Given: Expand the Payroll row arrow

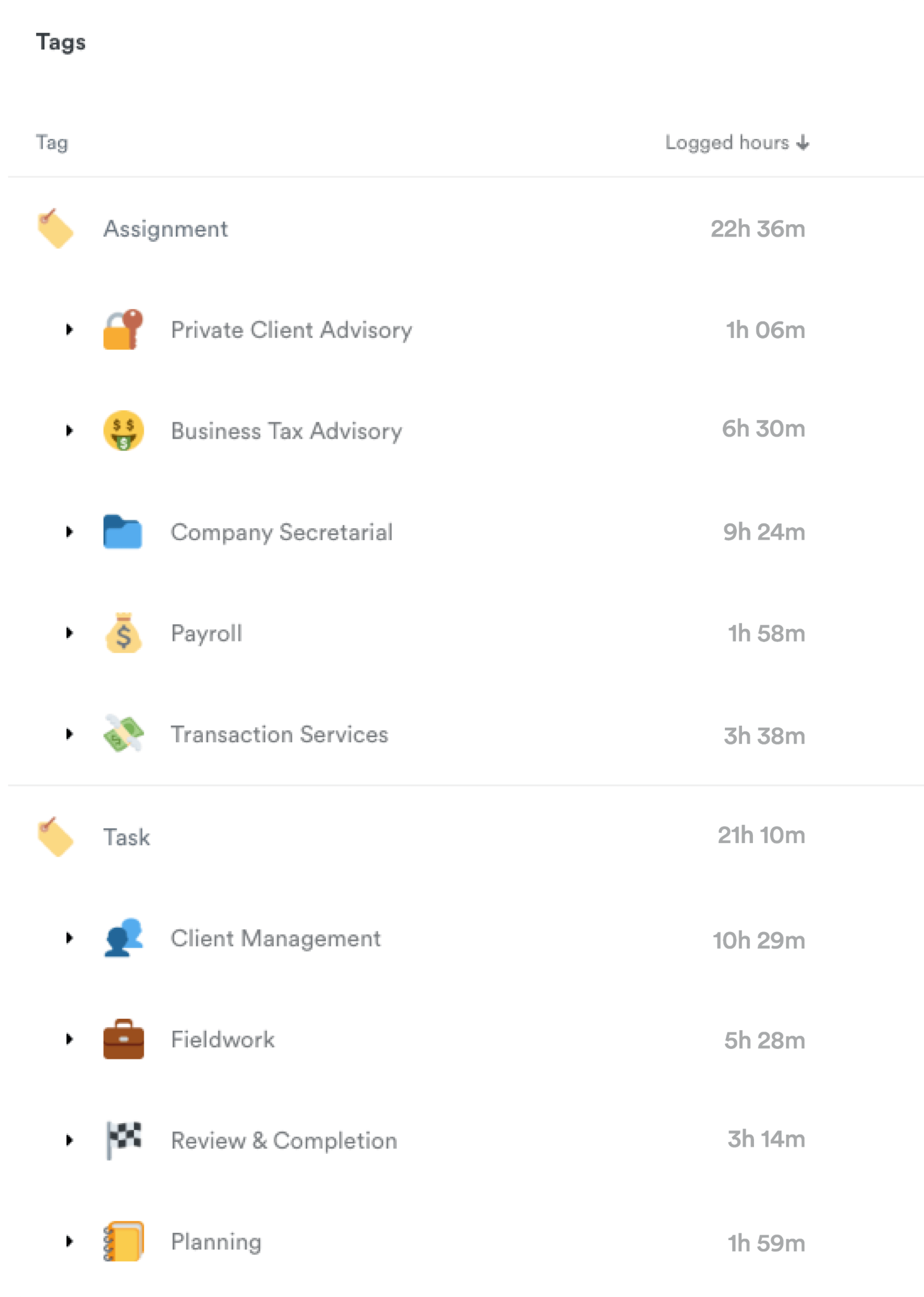Looking at the screenshot, I should 69,633.
